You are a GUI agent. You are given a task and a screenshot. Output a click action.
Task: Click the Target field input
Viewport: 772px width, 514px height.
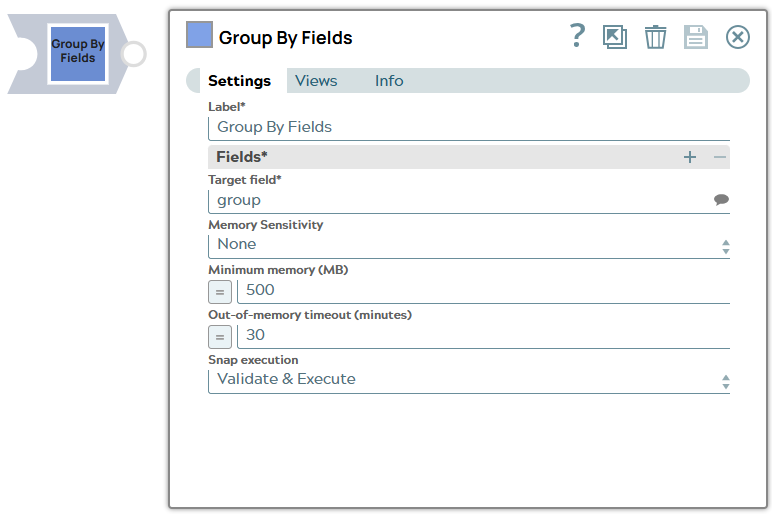point(458,200)
